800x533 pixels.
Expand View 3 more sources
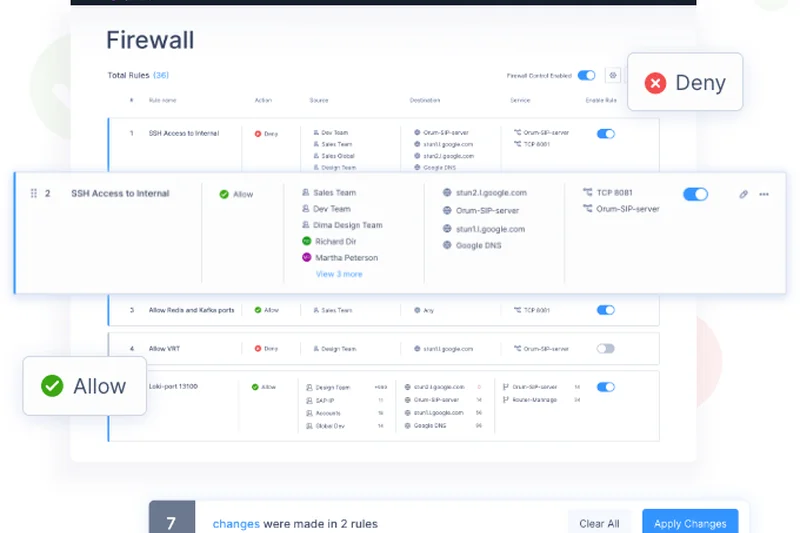coord(339,274)
